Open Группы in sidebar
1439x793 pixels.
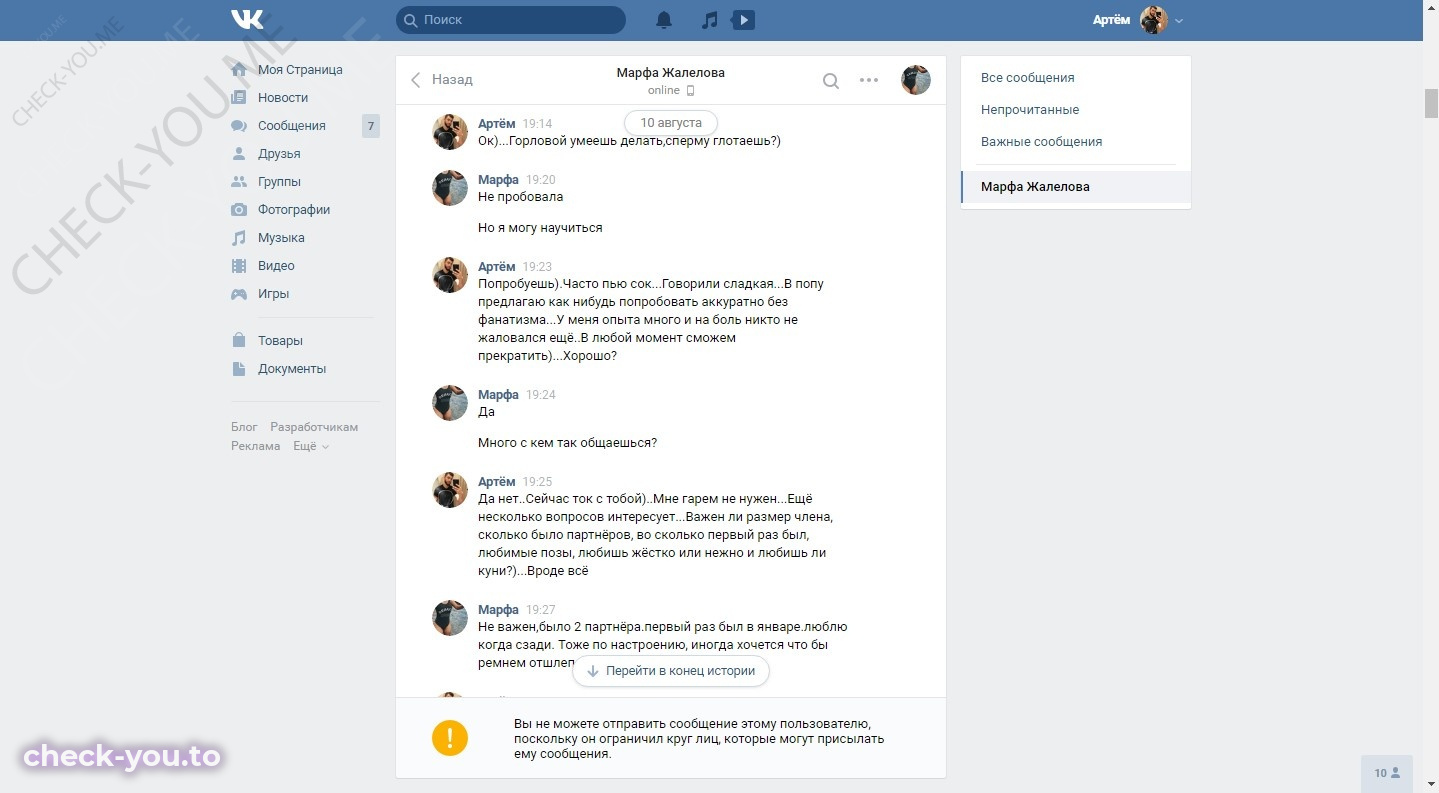(x=279, y=182)
